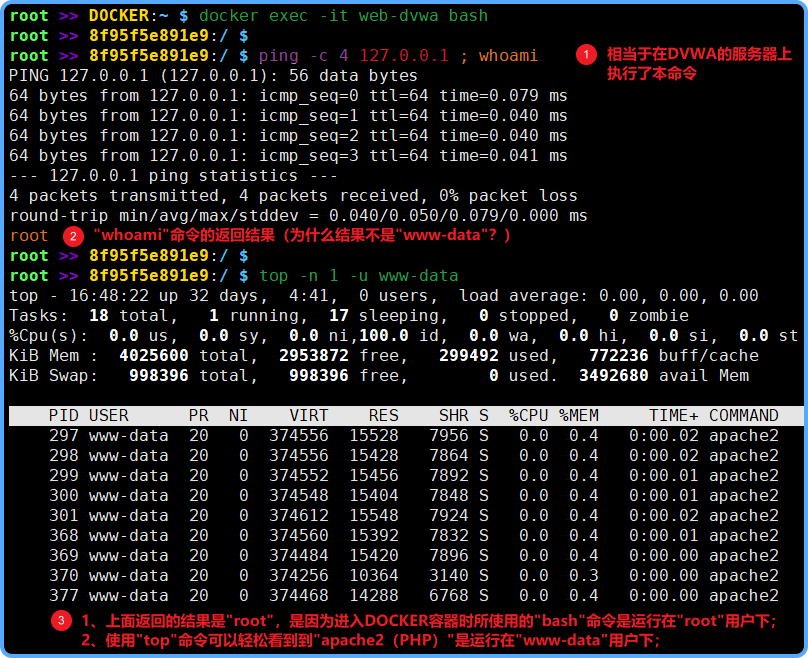Click the ping reply line with icmp_seq=2
The width and height of the screenshot is (808, 658).
(x=288, y=136)
